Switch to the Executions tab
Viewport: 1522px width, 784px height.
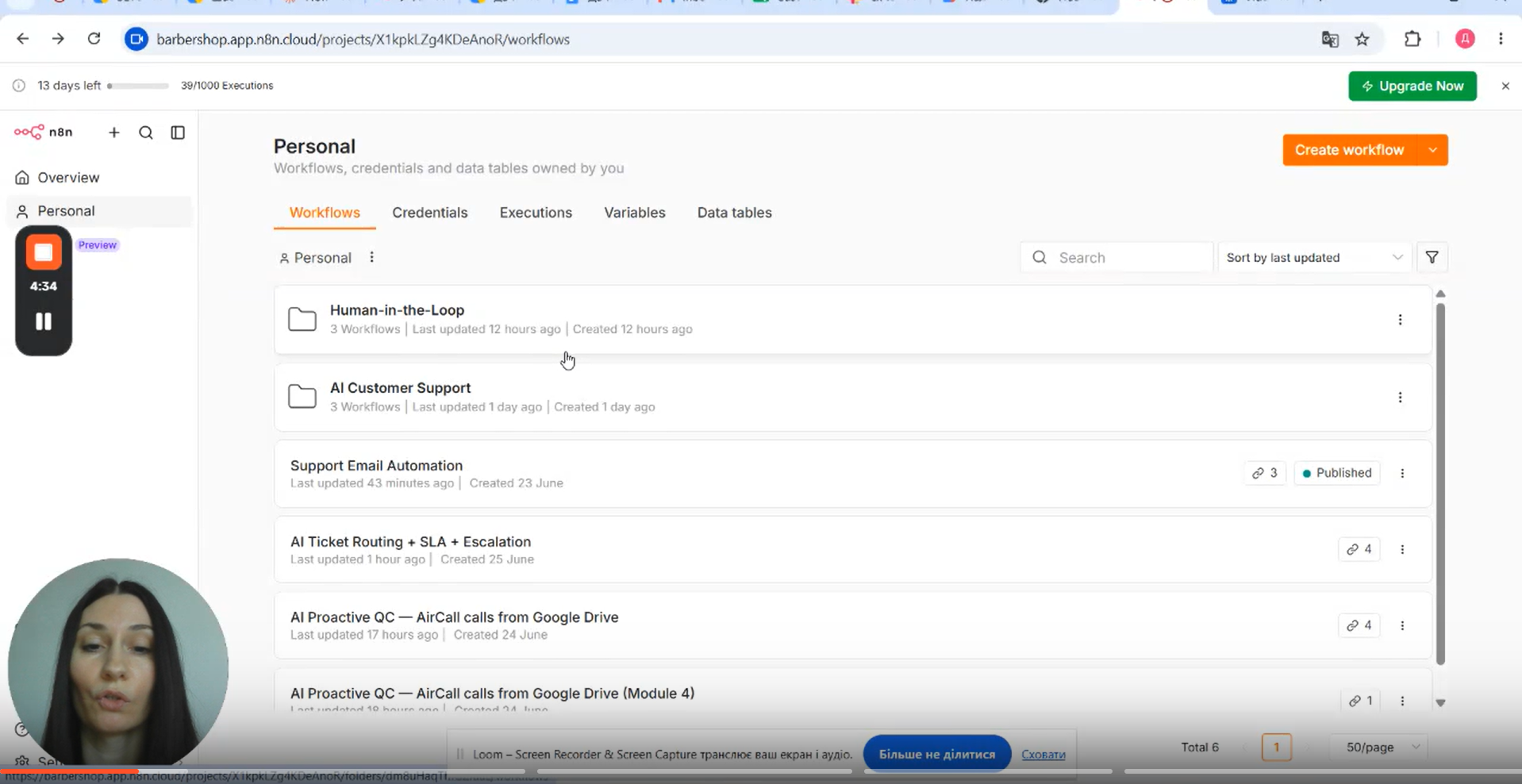click(x=536, y=213)
